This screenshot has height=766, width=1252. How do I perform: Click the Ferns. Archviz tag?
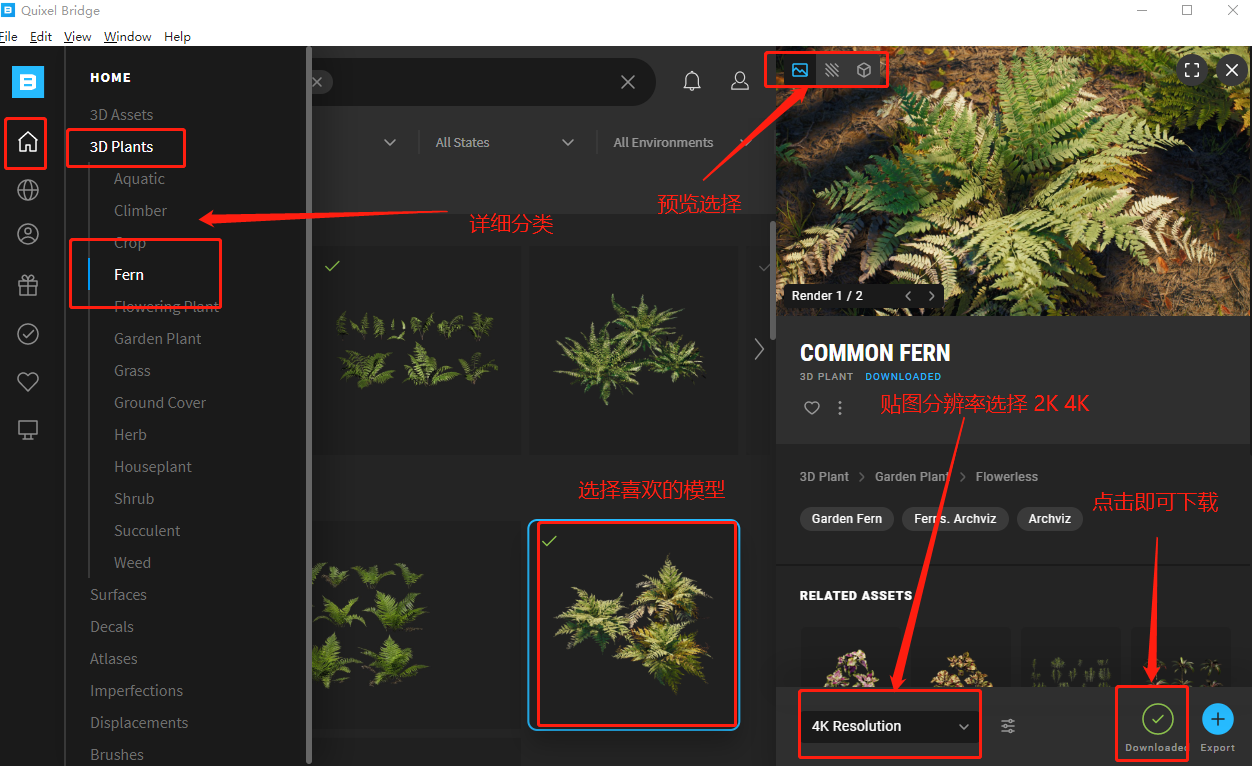pyautogui.click(x=955, y=519)
